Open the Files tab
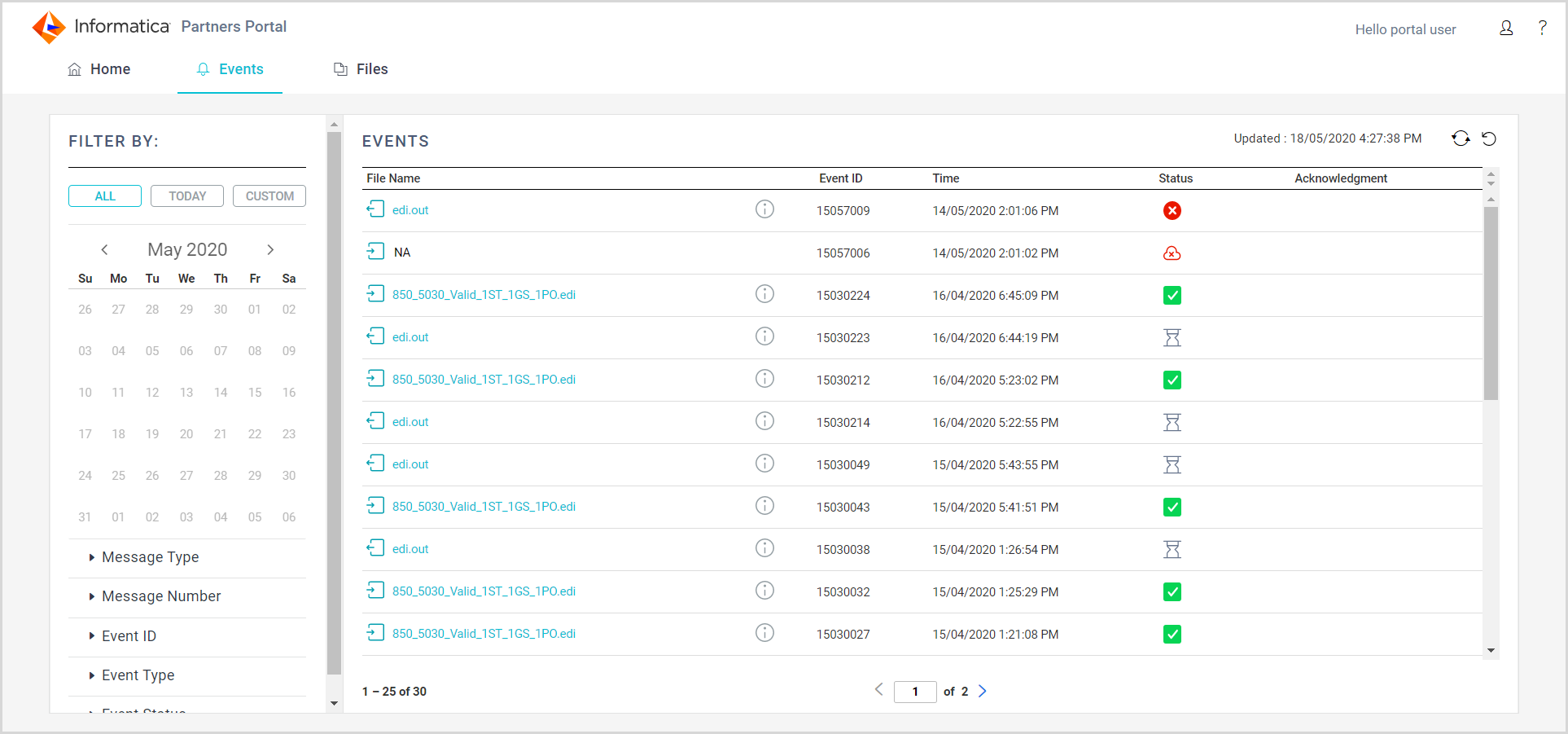Screen dimensions: 1568x734 click(x=361, y=69)
